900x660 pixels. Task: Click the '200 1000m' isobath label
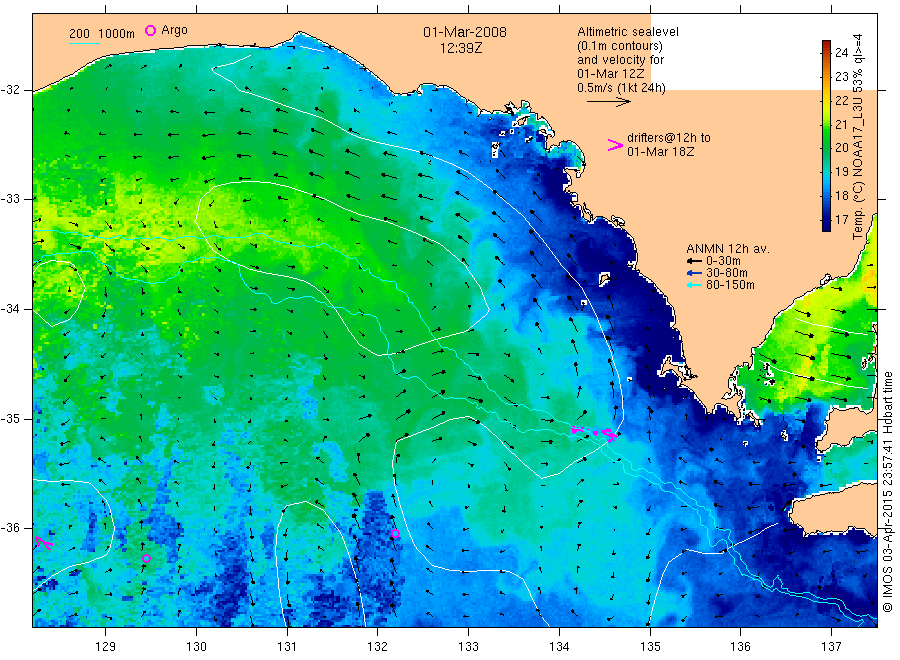click(102, 34)
